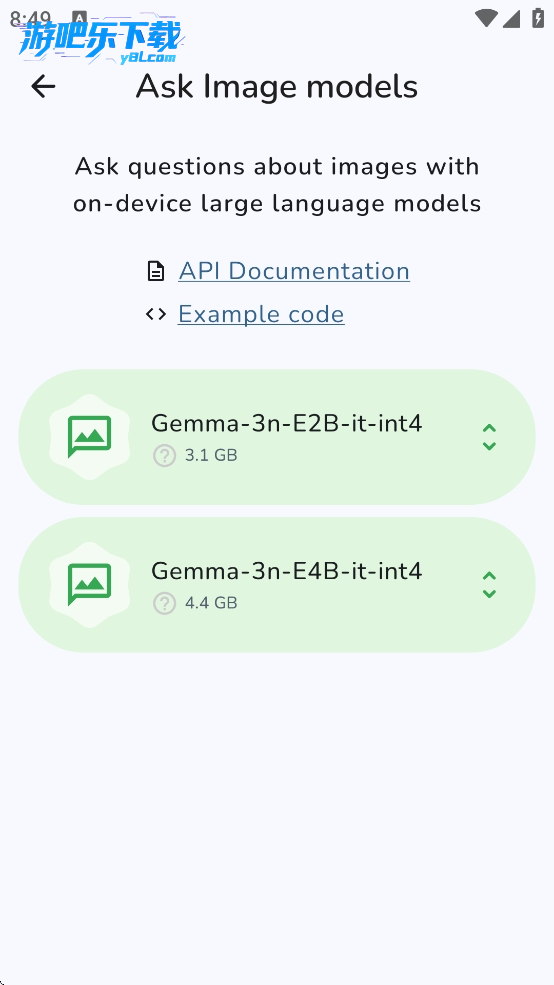Open the API Documentation link
This screenshot has height=985, width=554.
click(294, 271)
